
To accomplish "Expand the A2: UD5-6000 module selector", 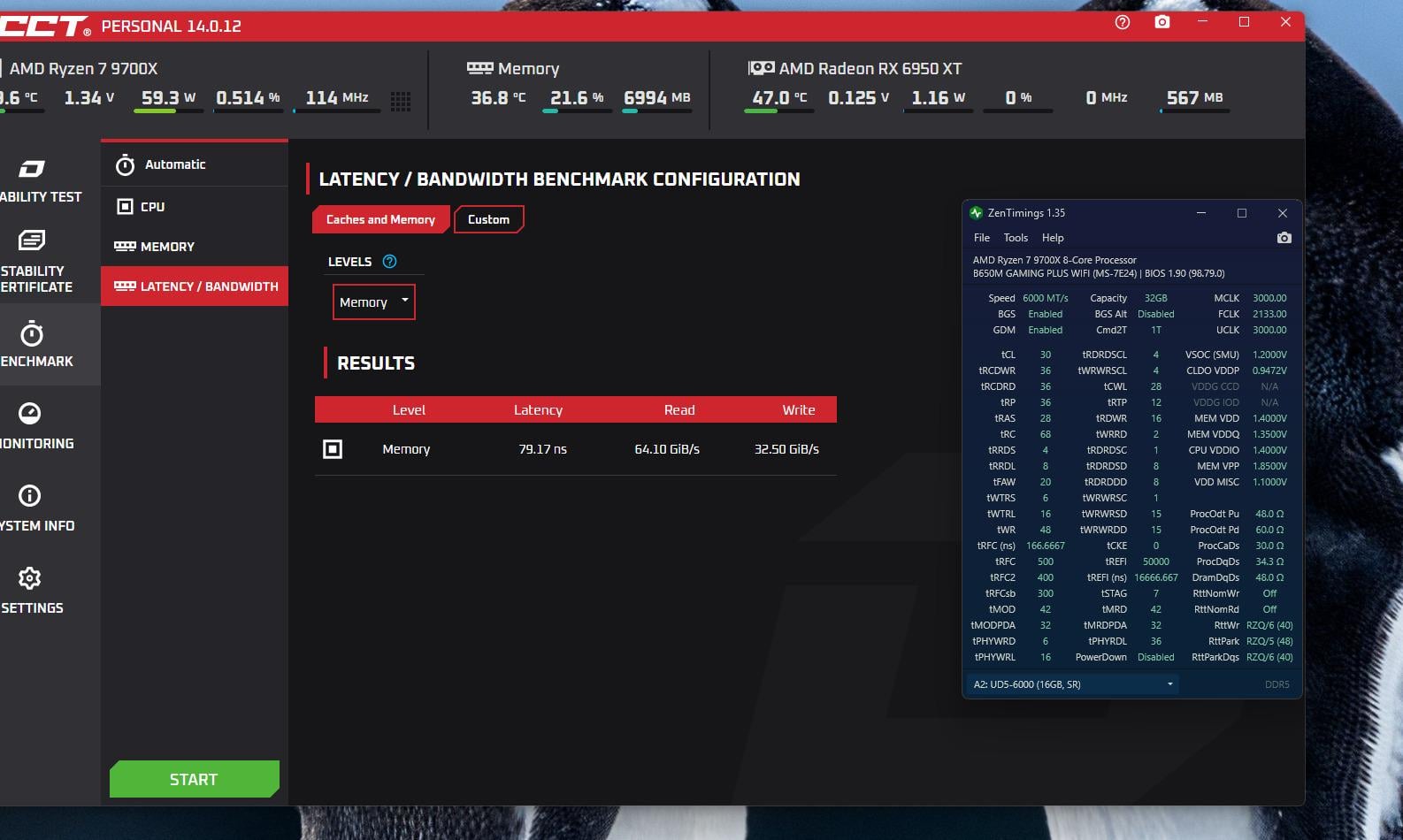I will click(1071, 684).
